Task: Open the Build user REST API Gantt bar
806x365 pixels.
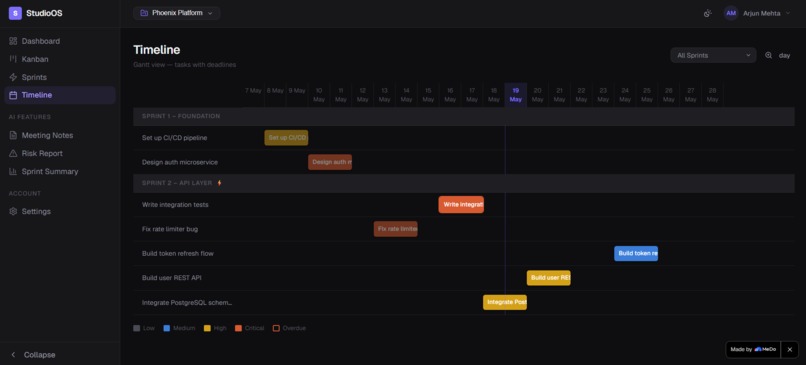Action: [548, 278]
